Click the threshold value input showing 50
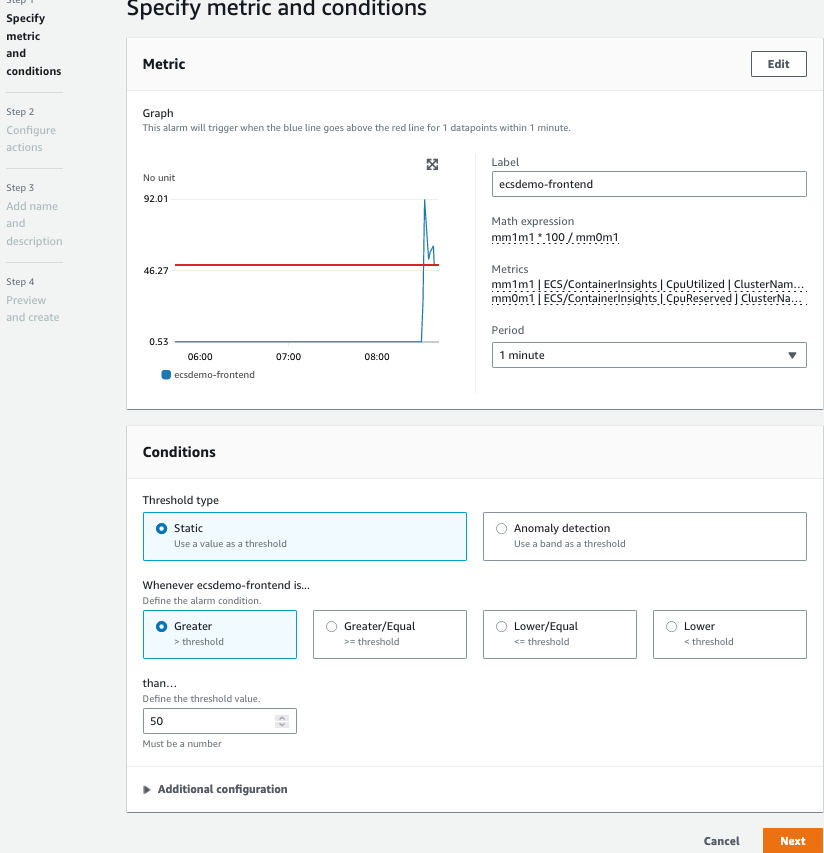 coord(210,720)
